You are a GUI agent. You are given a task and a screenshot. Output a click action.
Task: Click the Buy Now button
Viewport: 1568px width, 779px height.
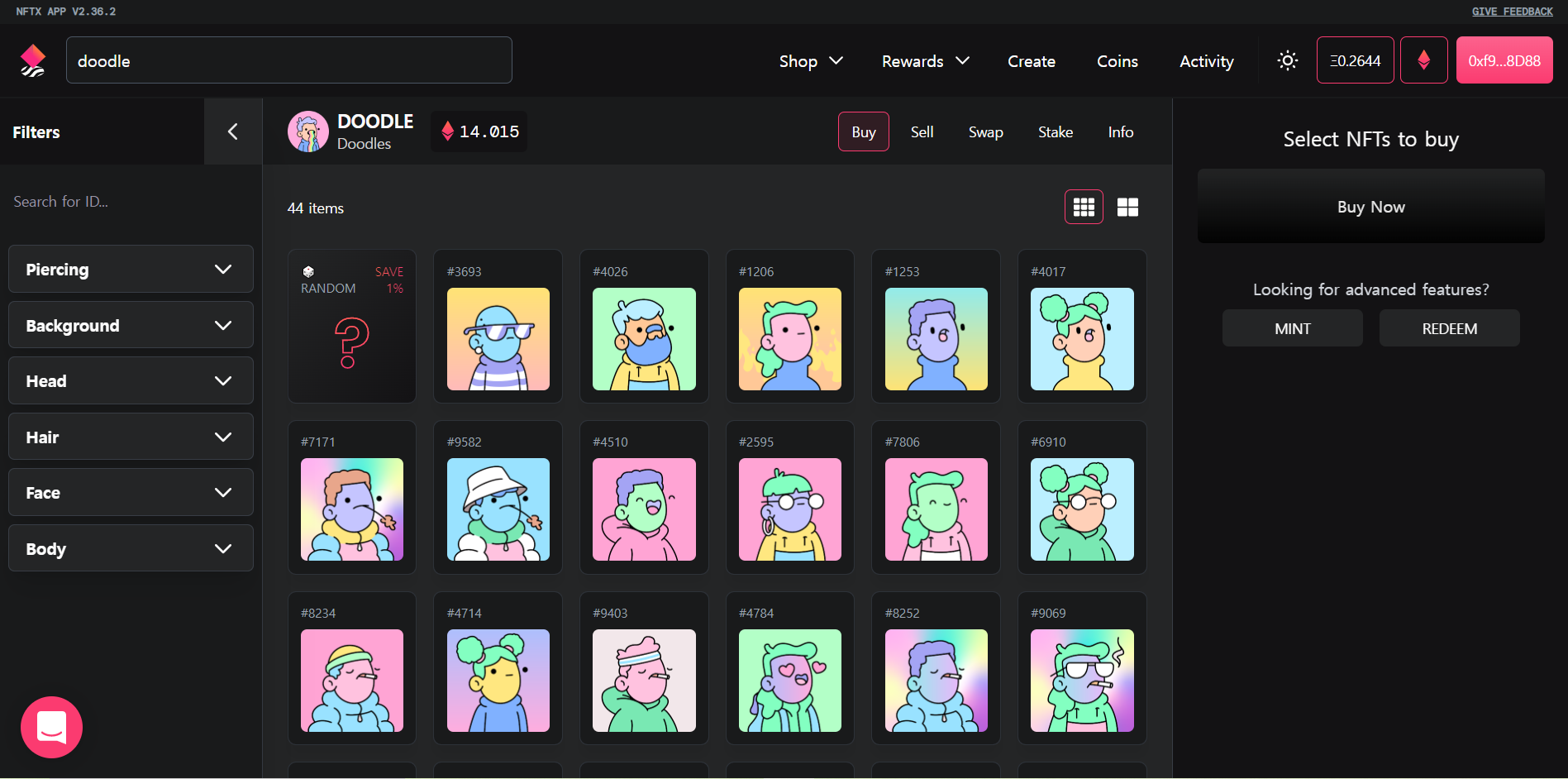click(x=1370, y=207)
